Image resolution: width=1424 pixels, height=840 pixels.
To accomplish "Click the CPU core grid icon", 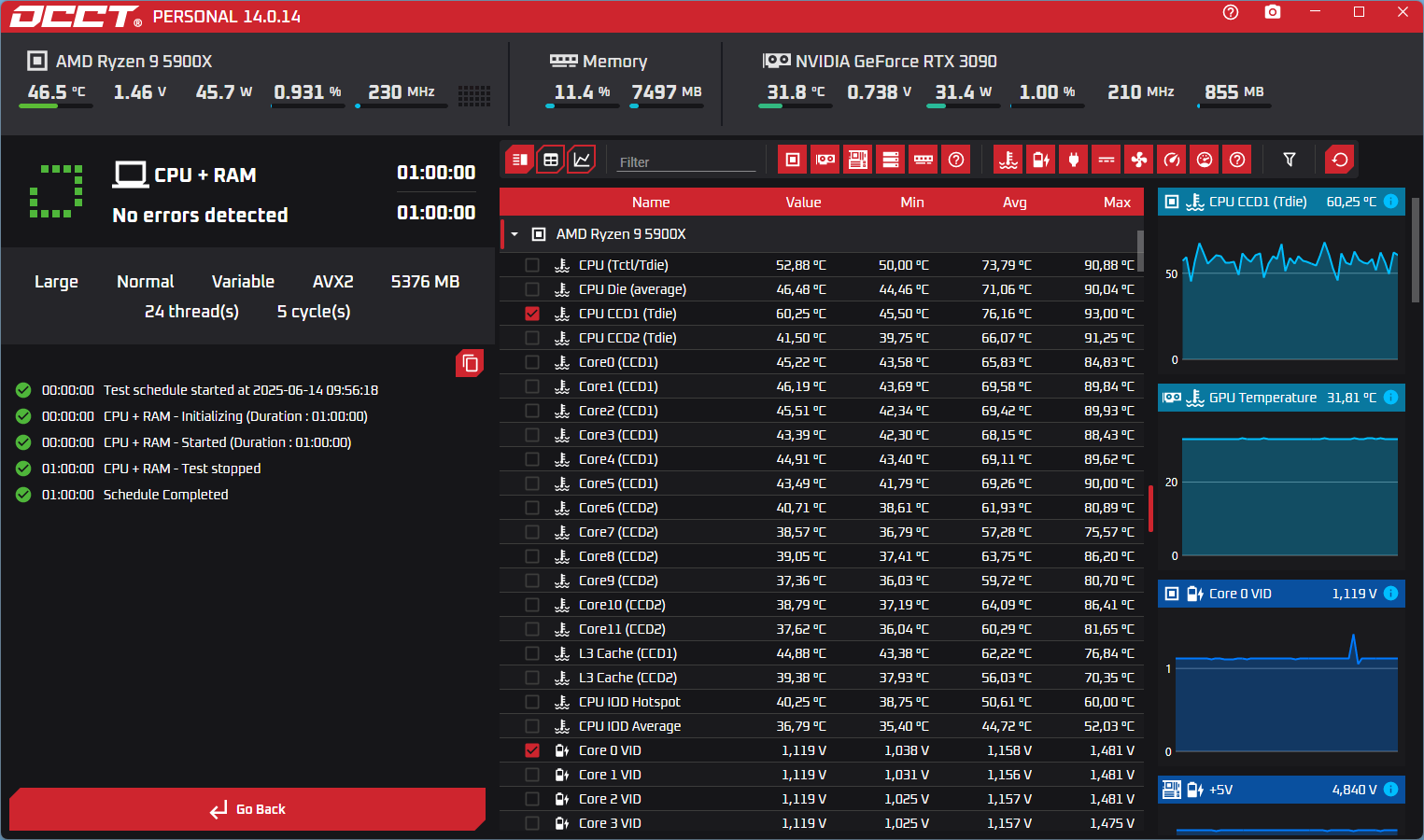I will 474,95.
